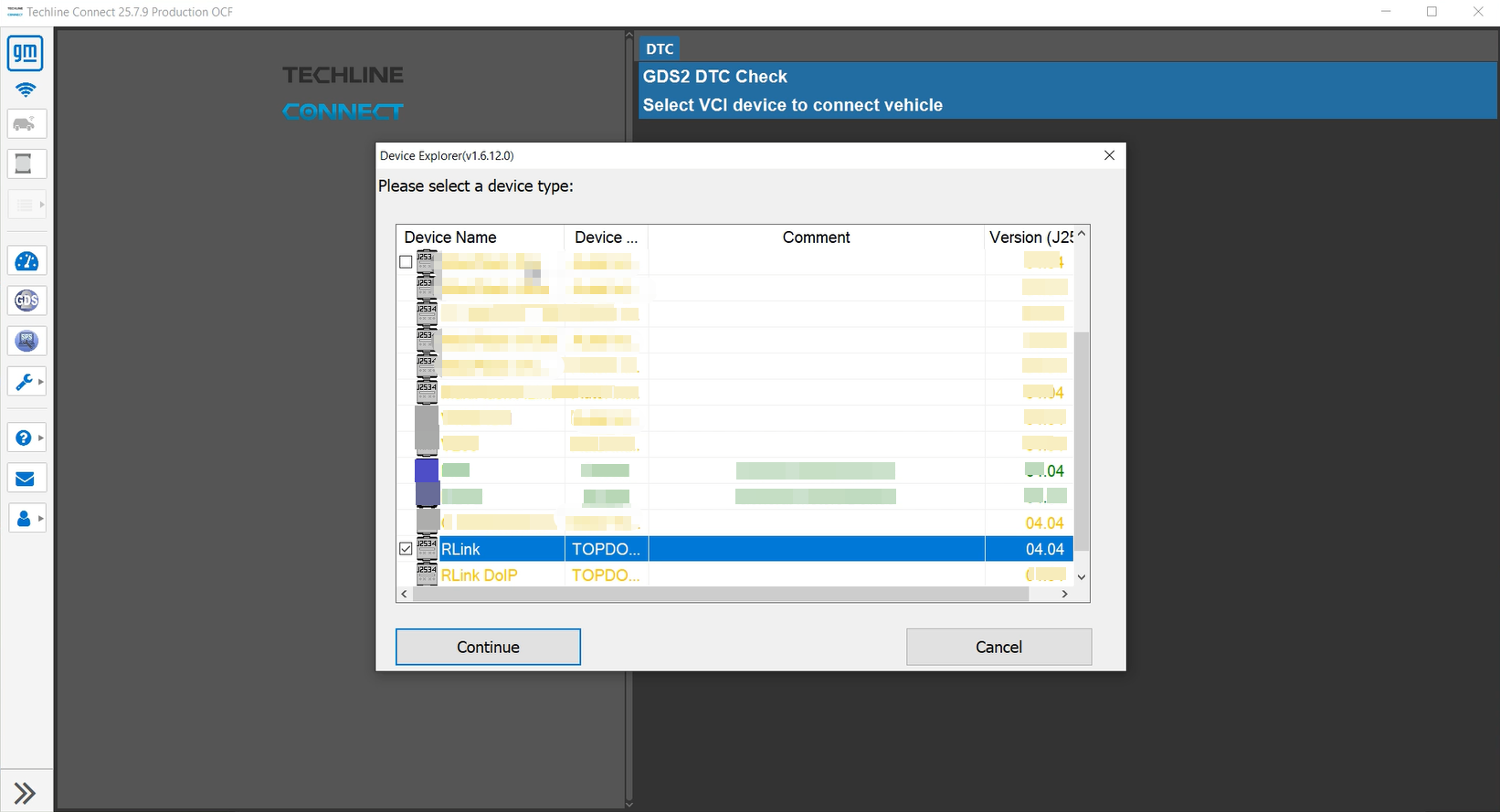Launch the GDS diagnostic icon

(x=26, y=301)
